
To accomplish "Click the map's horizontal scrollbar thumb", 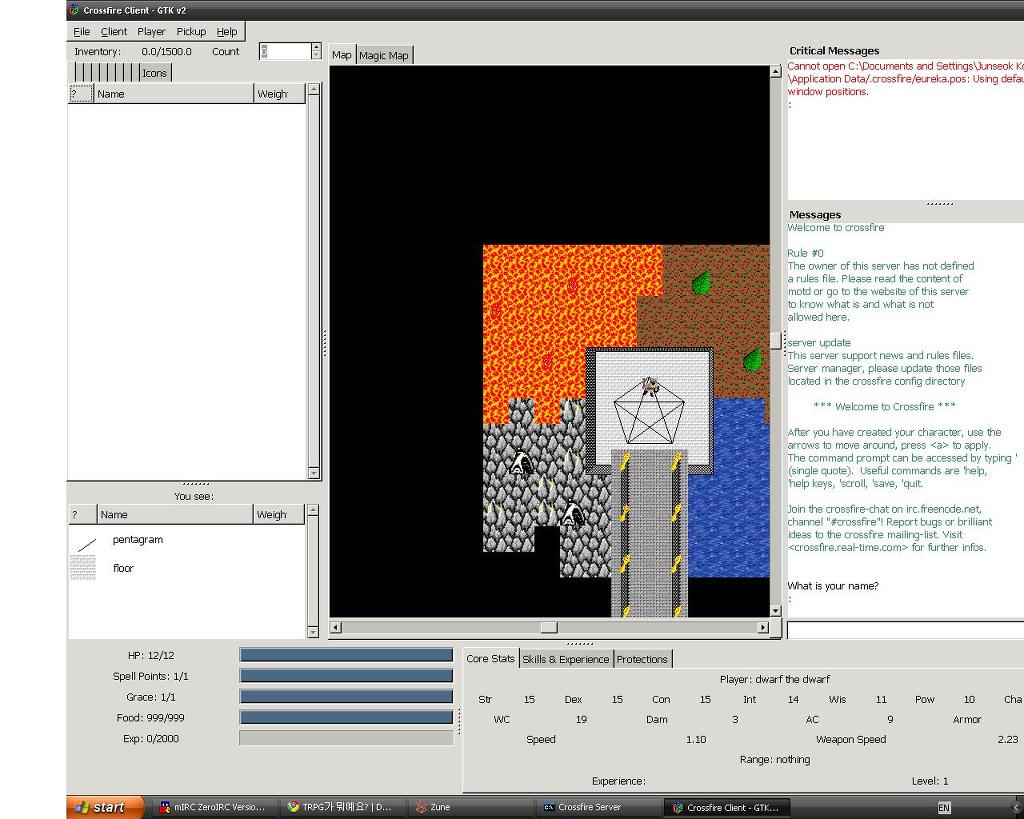I will tap(549, 628).
